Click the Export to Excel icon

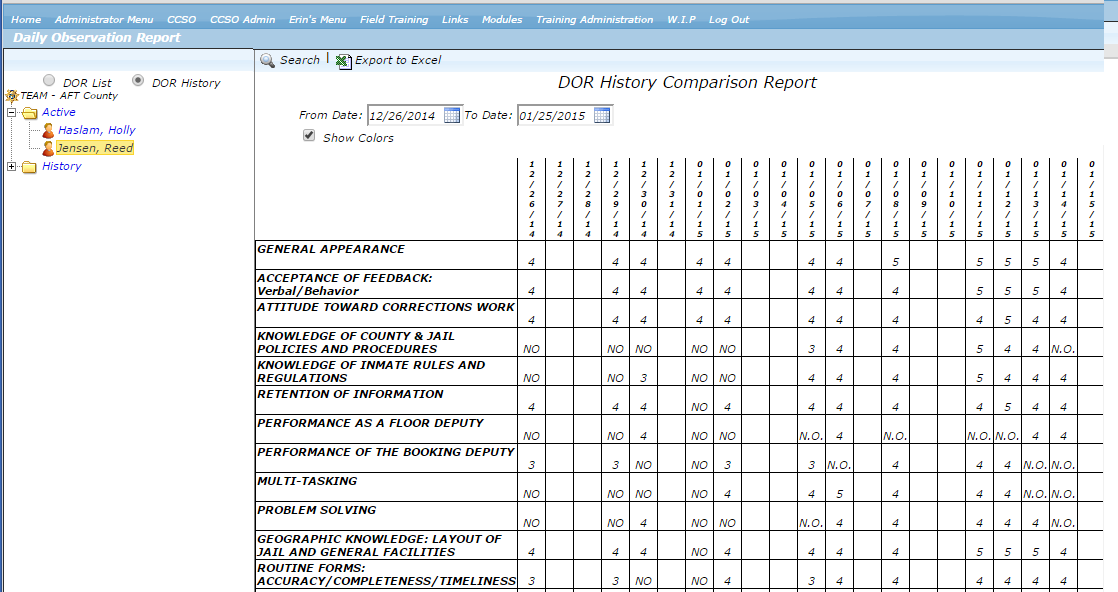point(344,61)
